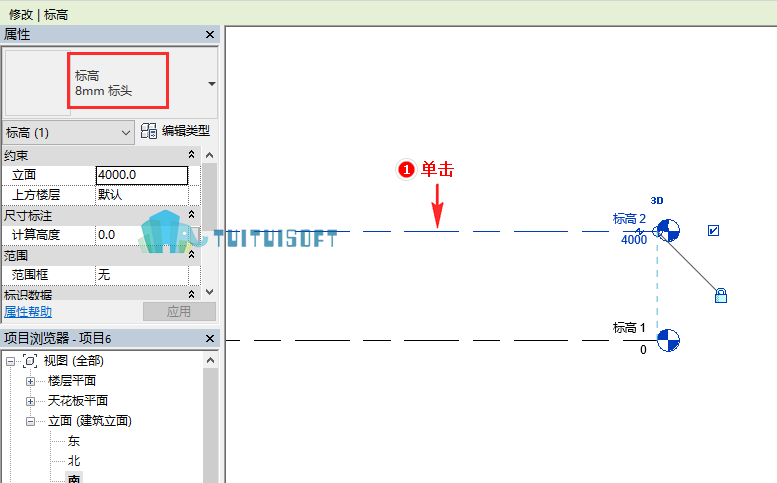This screenshot has height=483, width=777.
Task: Close the 属性 properties panel
Action: pos(210,34)
